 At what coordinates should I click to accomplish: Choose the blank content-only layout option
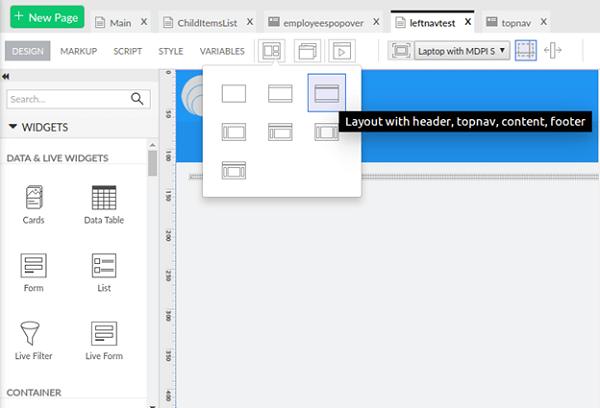tap(233, 94)
